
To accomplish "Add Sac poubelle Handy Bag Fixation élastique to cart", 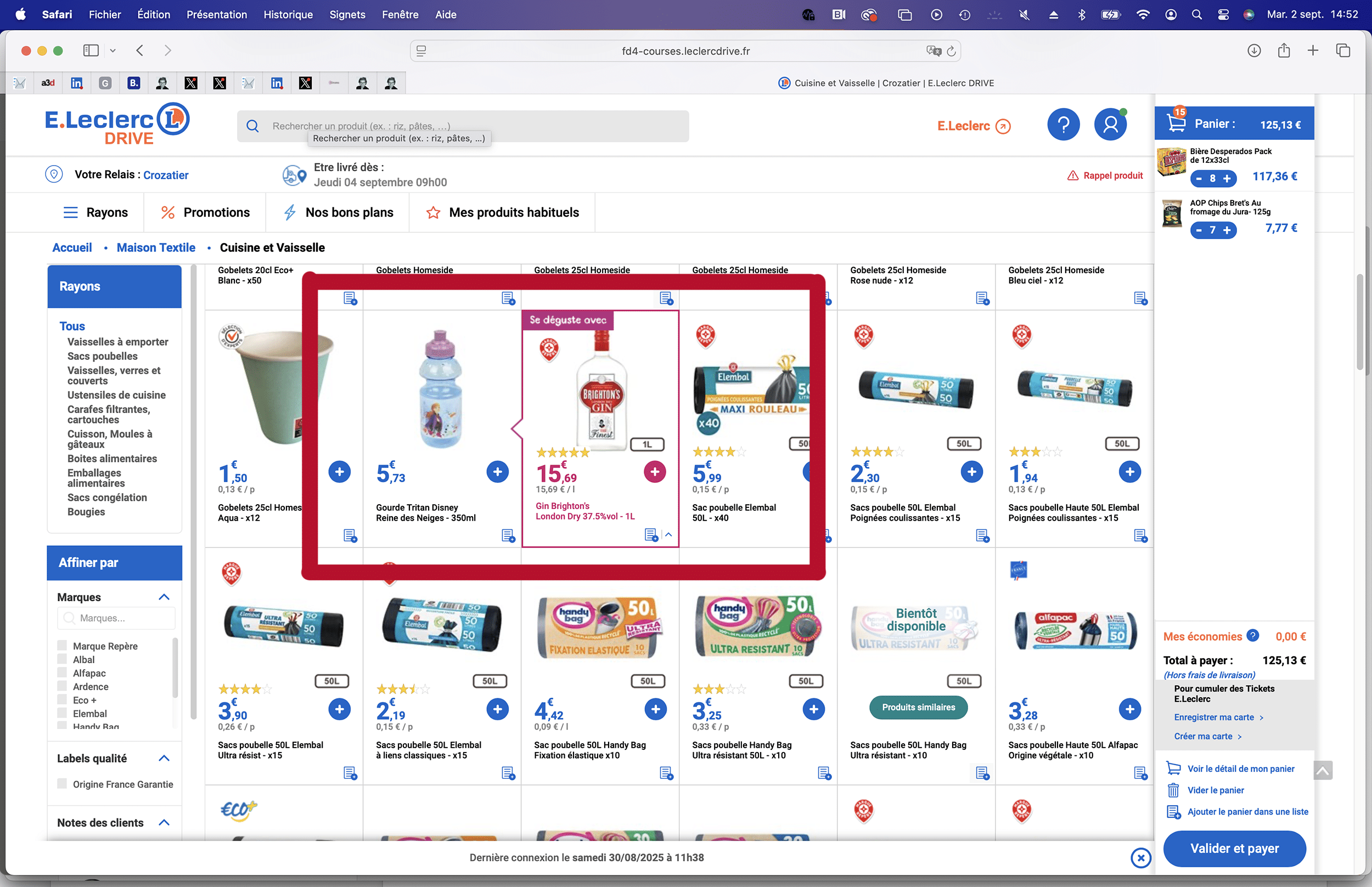I will [655, 709].
